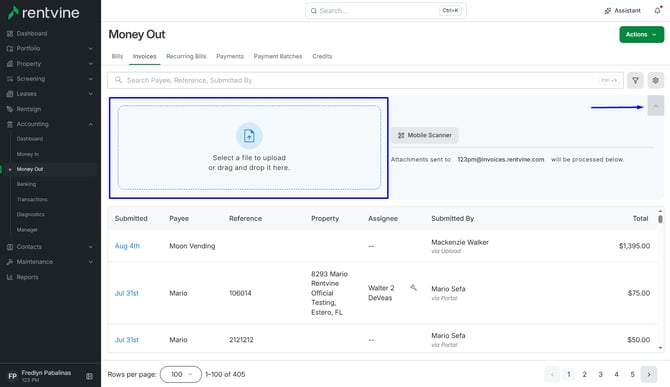Sort by the Submitted column header
The height and width of the screenshot is (387, 670).
[x=131, y=219]
